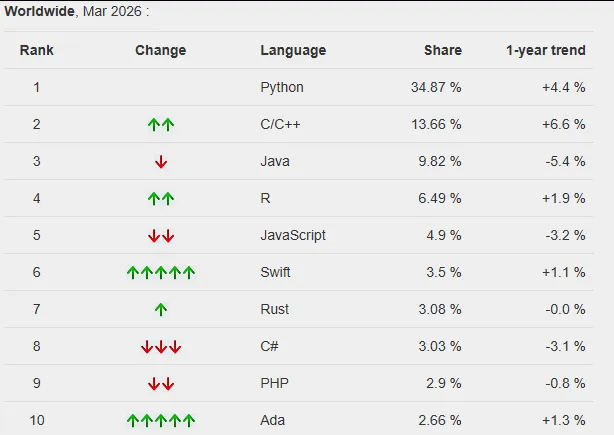Click the Change column header
Viewport: 614px width, 435px height.
point(161,50)
